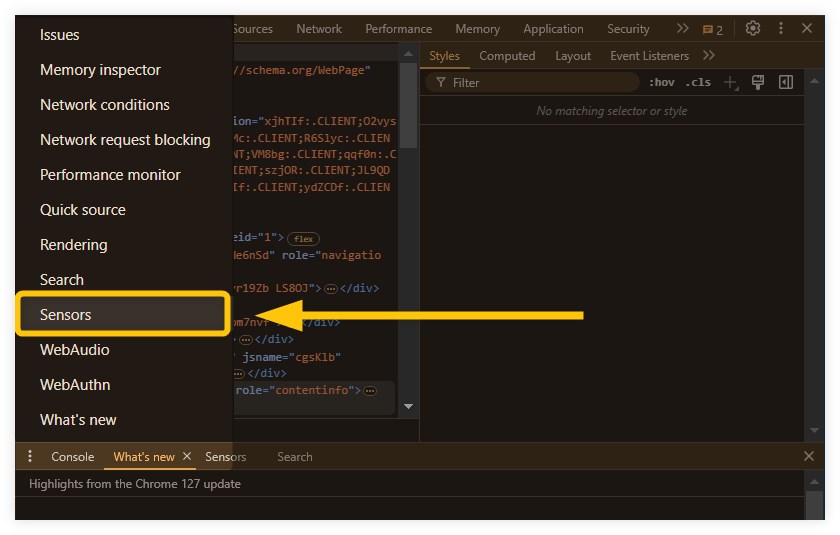This screenshot has height=535, width=840.
Task: Open DevTools settings gear icon
Action: [753, 28]
